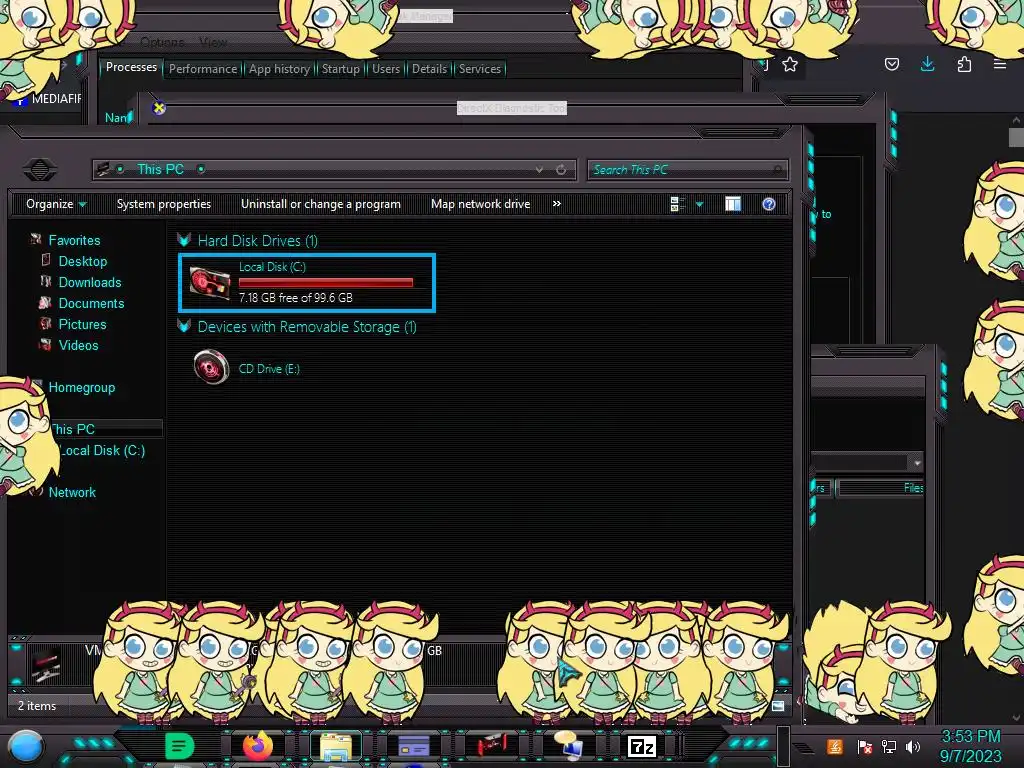
Task: Click the volume speaker tray icon
Action: click(x=913, y=746)
